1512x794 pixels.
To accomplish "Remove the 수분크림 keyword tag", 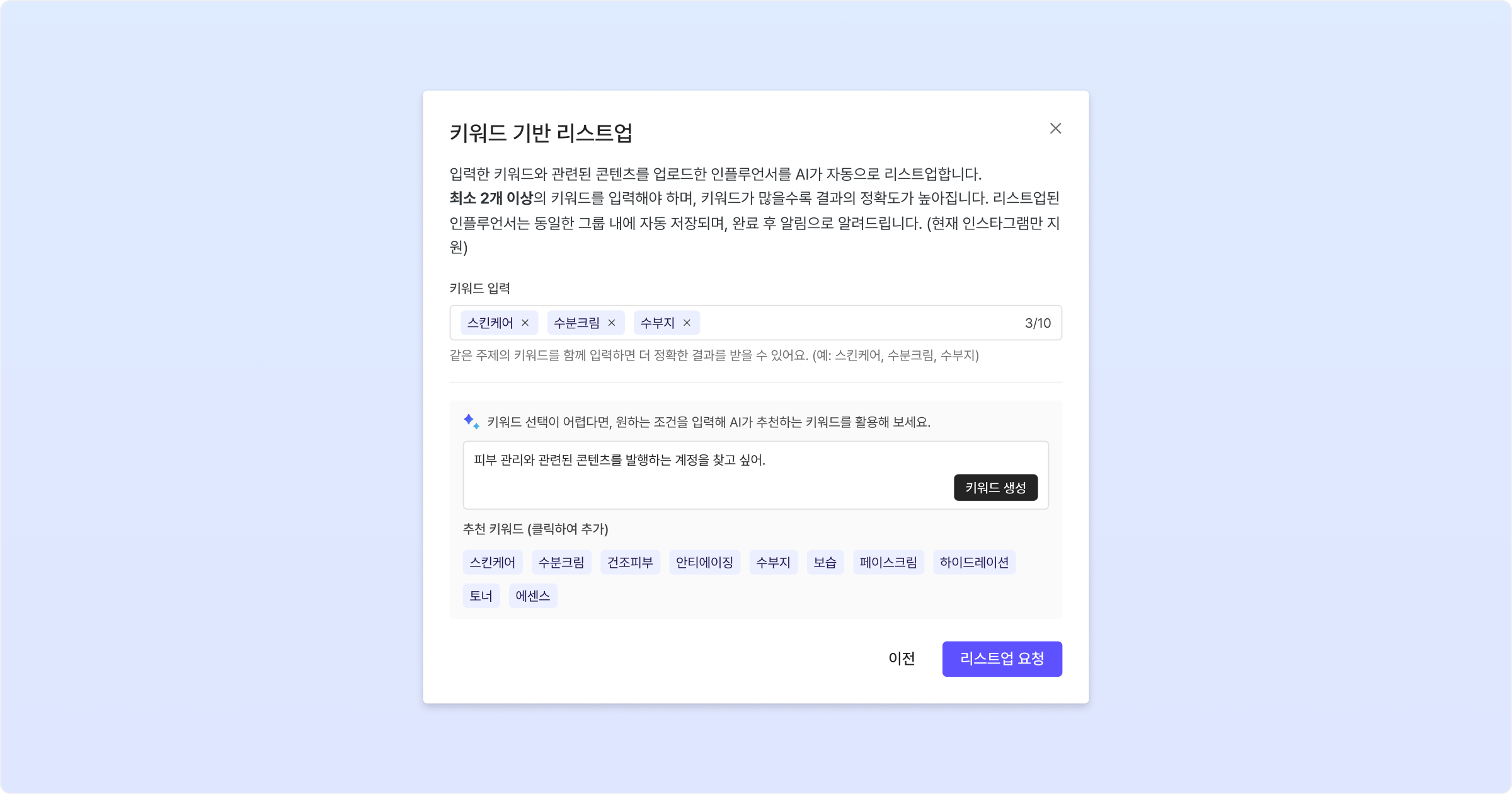I will point(611,323).
